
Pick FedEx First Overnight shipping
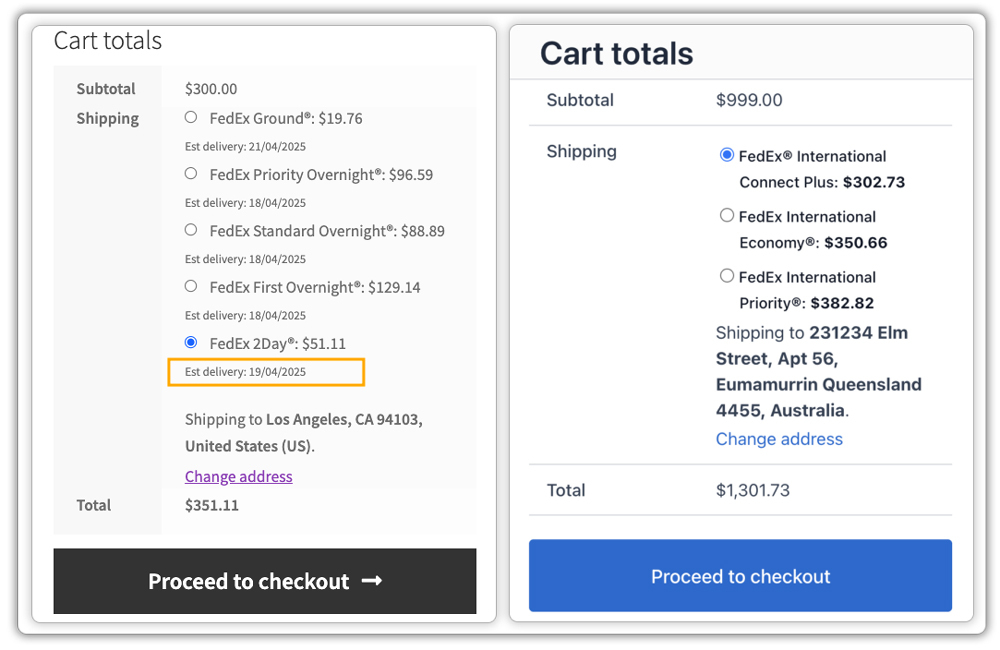click(x=190, y=285)
